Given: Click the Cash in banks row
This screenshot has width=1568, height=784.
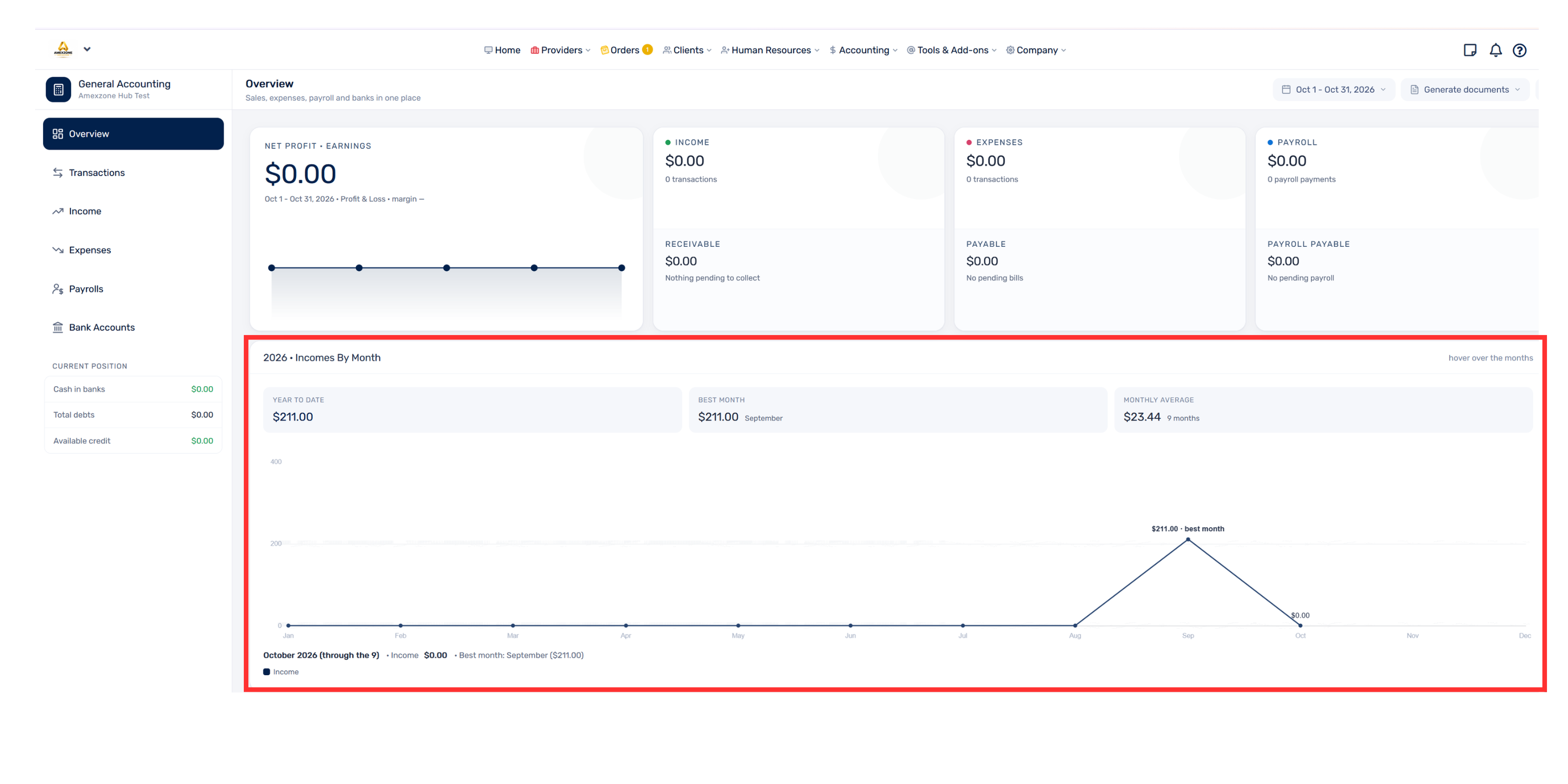Looking at the screenshot, I should coord(133,389).
